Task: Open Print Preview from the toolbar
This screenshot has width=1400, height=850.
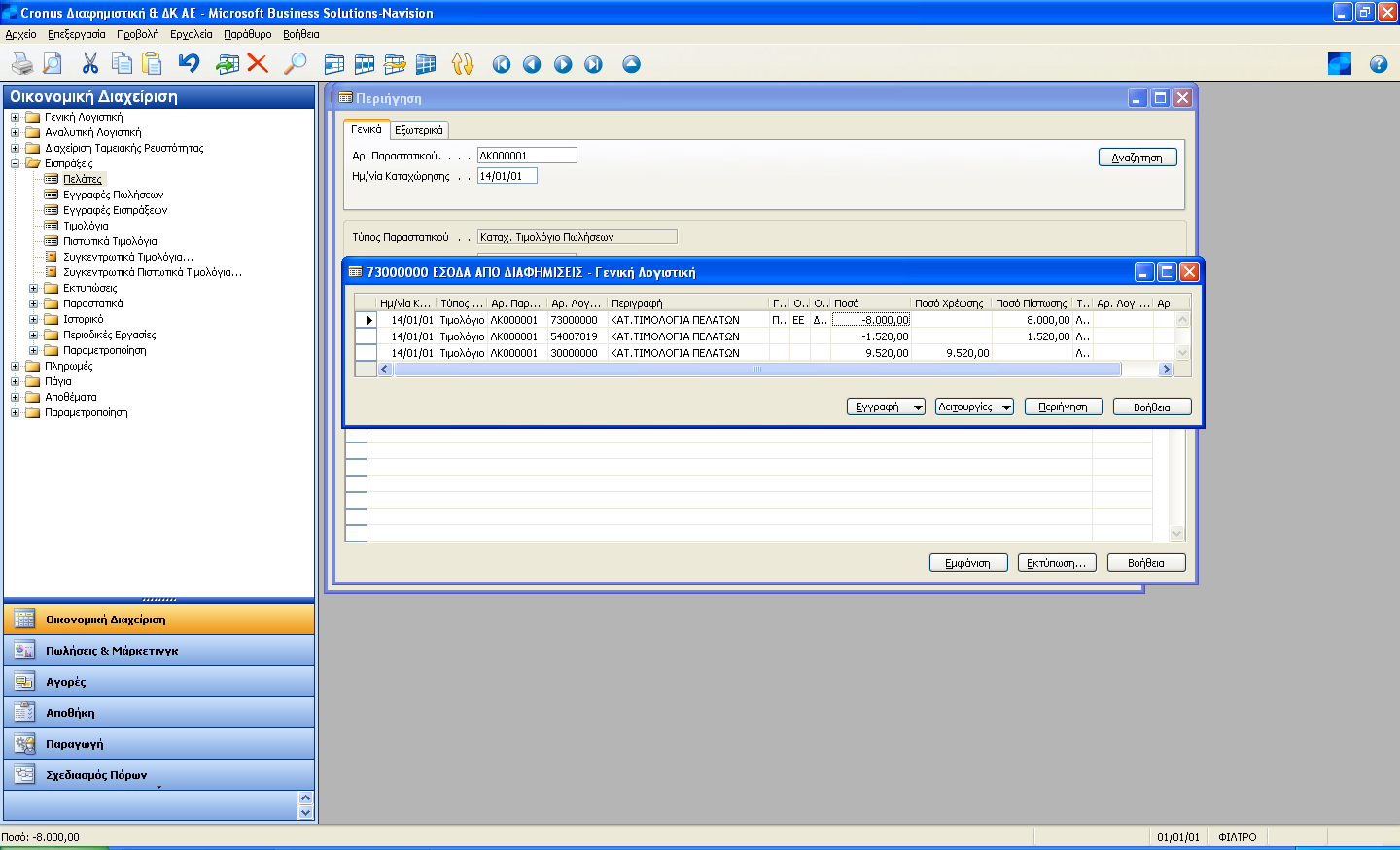Action: [x=52, y=64]
